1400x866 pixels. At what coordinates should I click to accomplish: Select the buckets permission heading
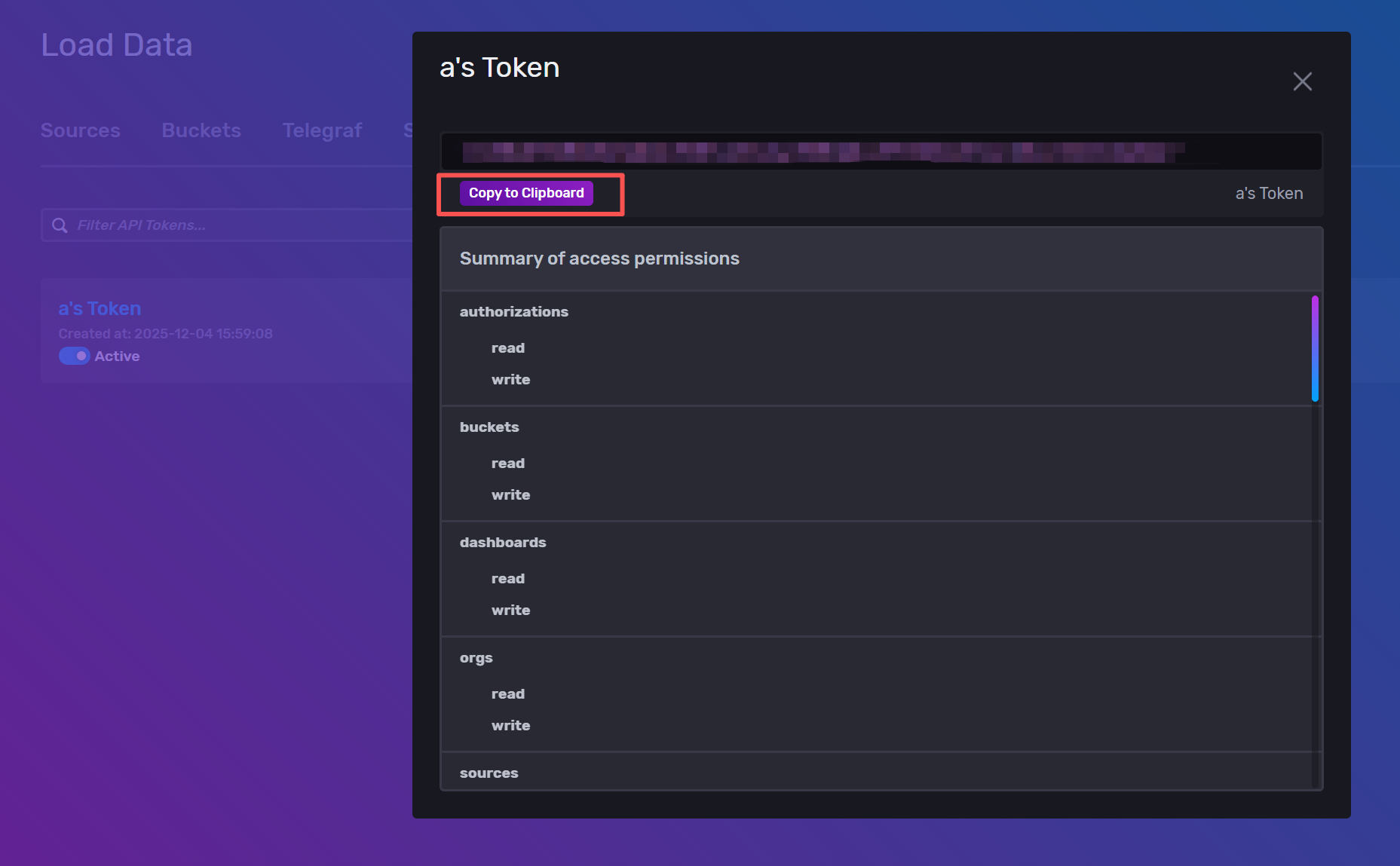point(489,427)
